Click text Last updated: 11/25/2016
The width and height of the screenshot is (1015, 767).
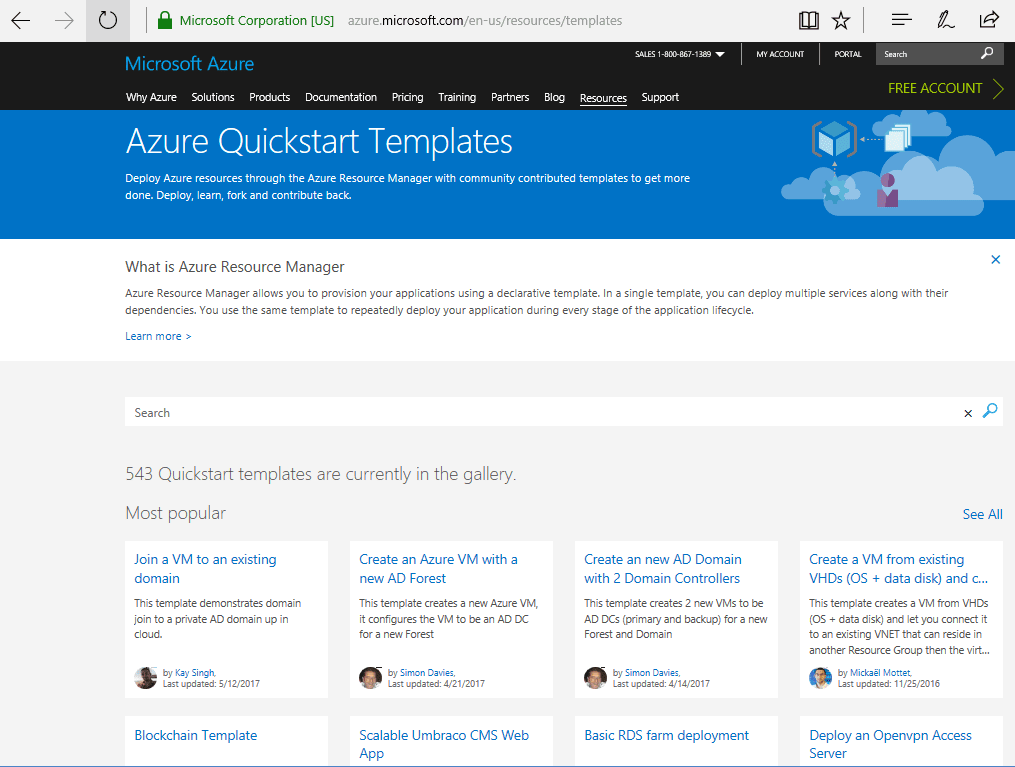click(x=889, y=684)
